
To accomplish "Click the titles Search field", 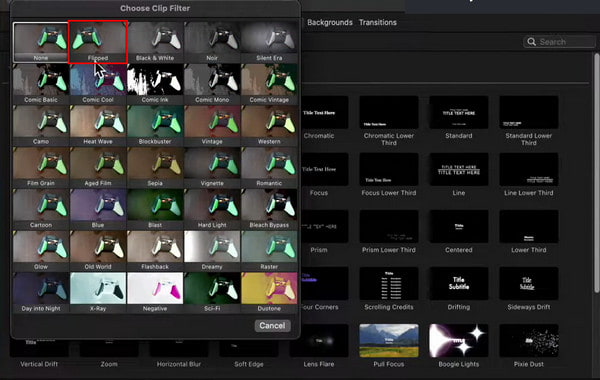I will (559, 42).
